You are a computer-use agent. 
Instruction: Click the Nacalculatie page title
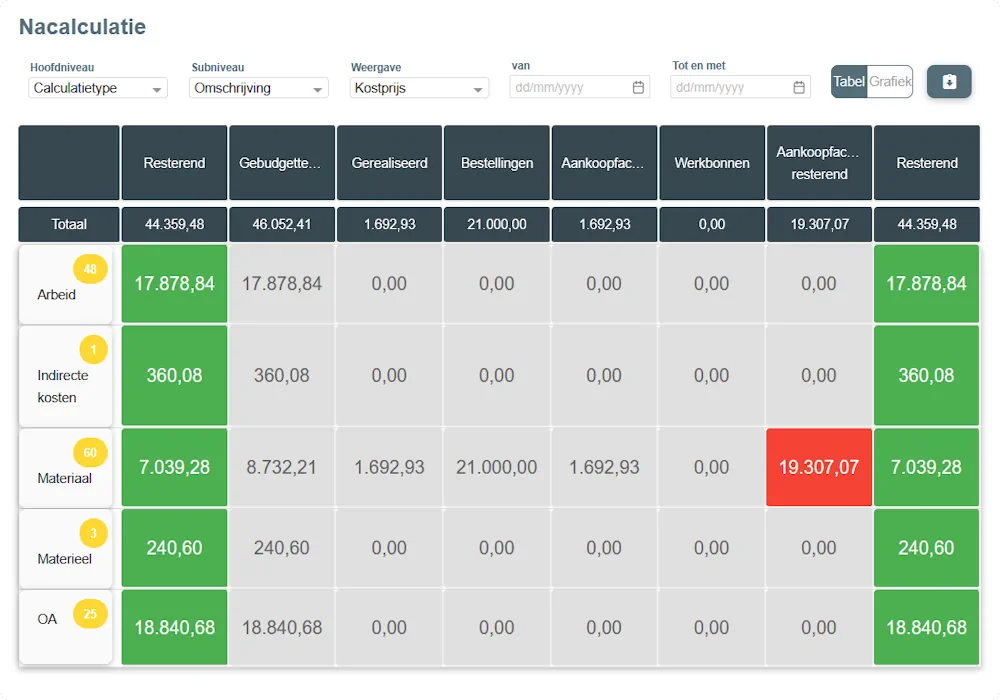click(x=82, y=27)
